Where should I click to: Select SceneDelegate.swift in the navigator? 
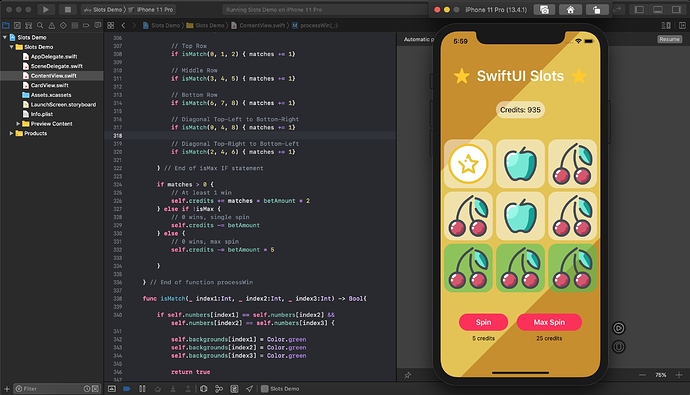point(56,66)
